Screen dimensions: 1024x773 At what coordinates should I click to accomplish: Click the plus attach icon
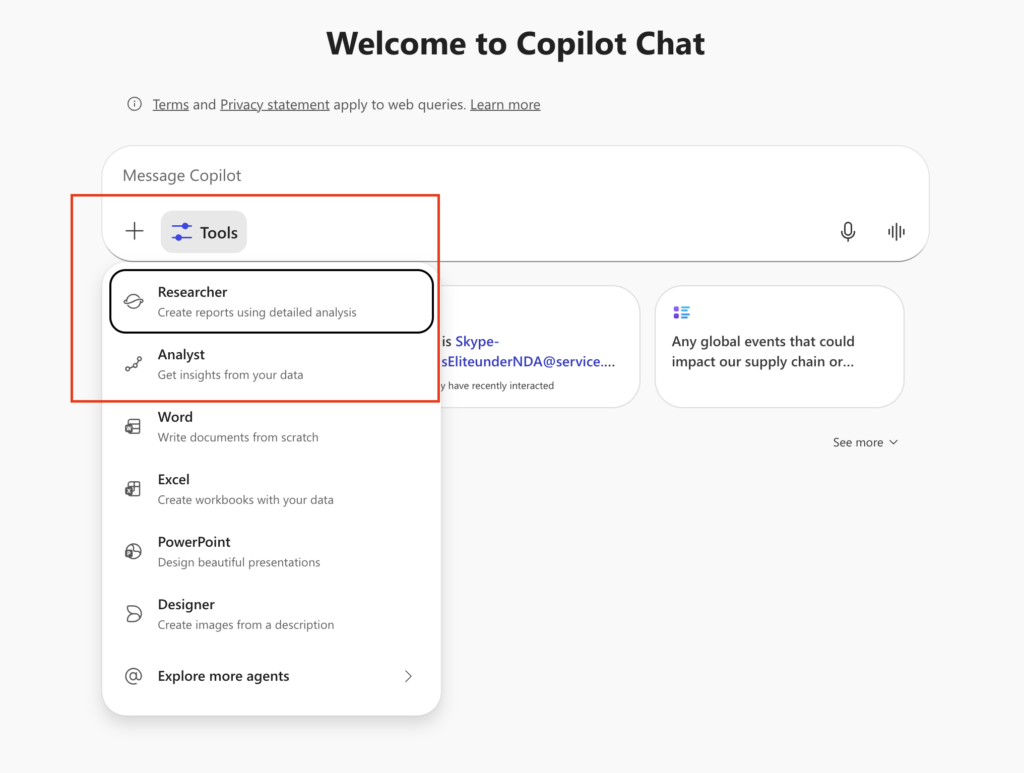point(134,232)
